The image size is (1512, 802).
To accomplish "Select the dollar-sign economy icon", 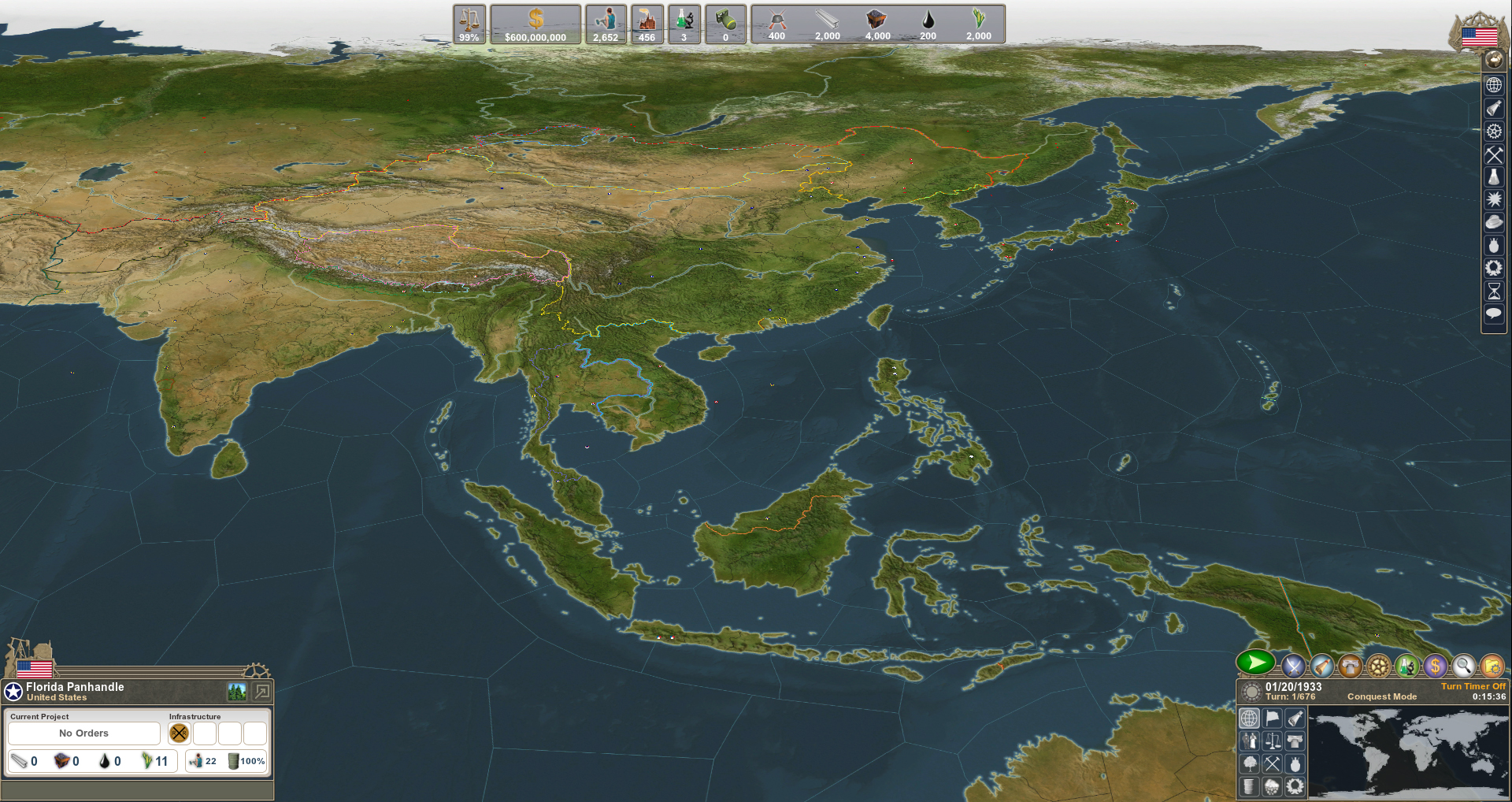I will (1434, 666).
